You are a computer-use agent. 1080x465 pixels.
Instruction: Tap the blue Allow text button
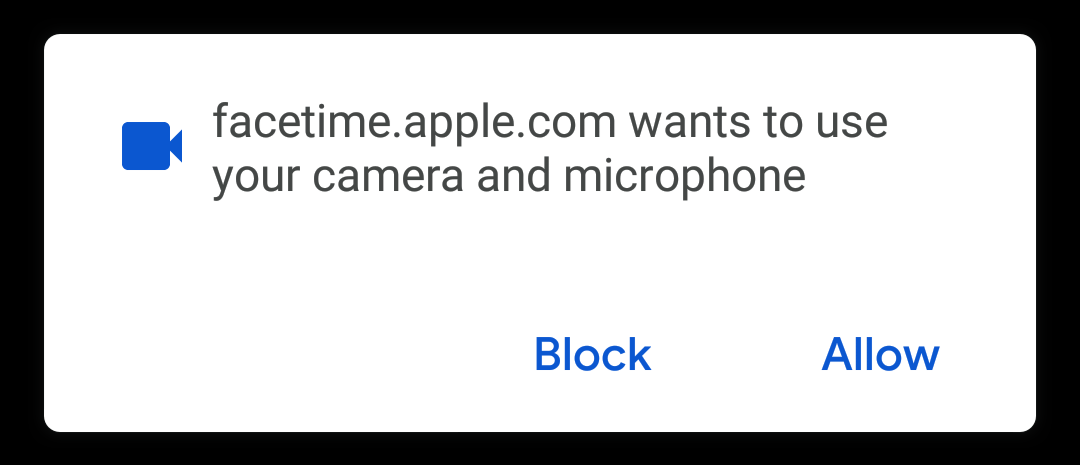tap(880, 355)
